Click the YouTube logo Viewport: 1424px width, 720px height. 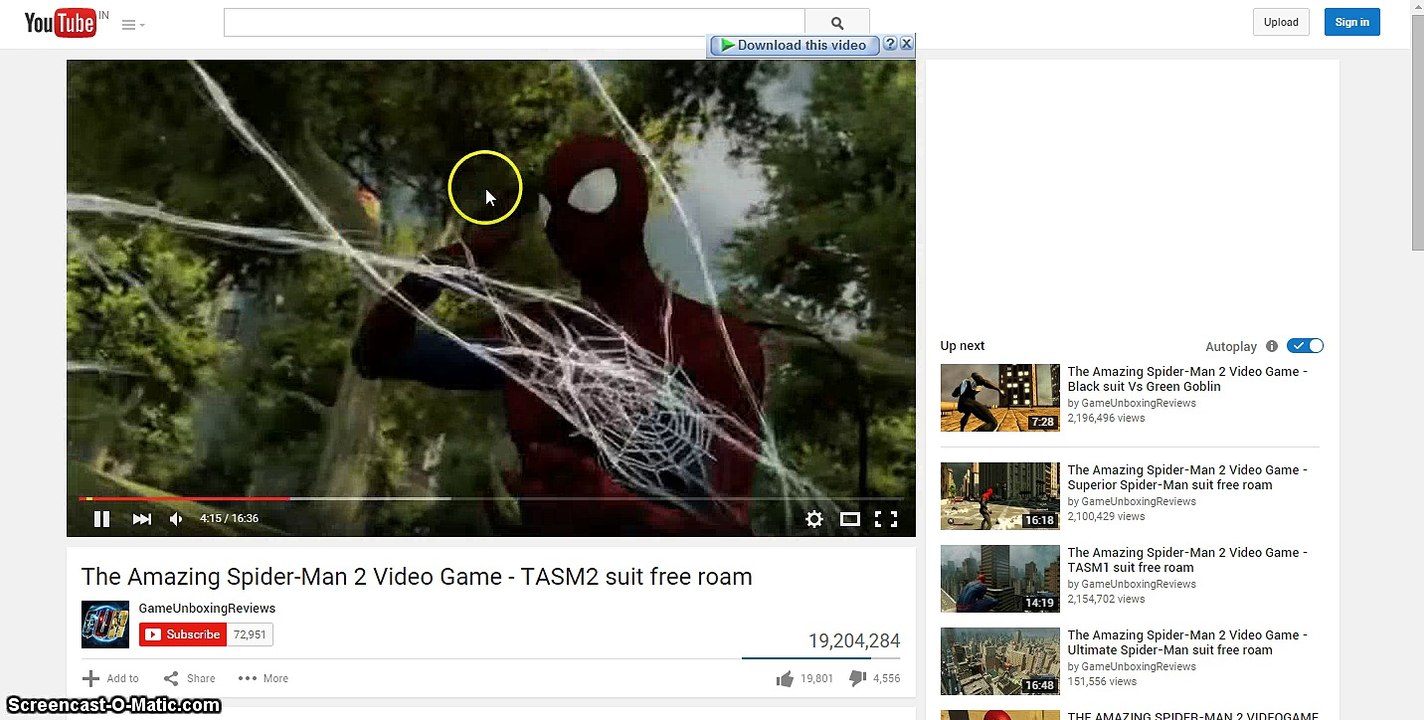pyautogui.click(x=60, y=23)
